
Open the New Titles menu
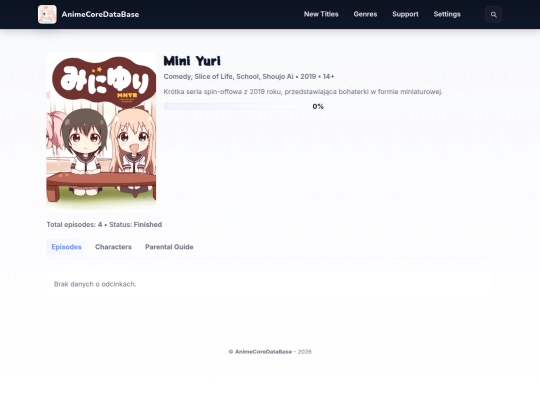[x=321, y=14]
